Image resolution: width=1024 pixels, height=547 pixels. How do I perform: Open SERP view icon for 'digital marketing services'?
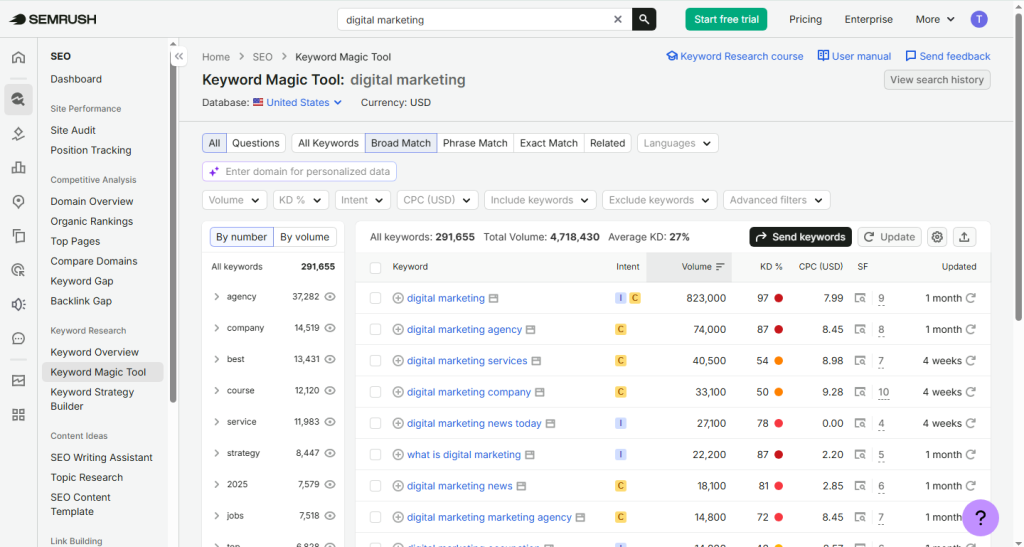click(860, 361)
